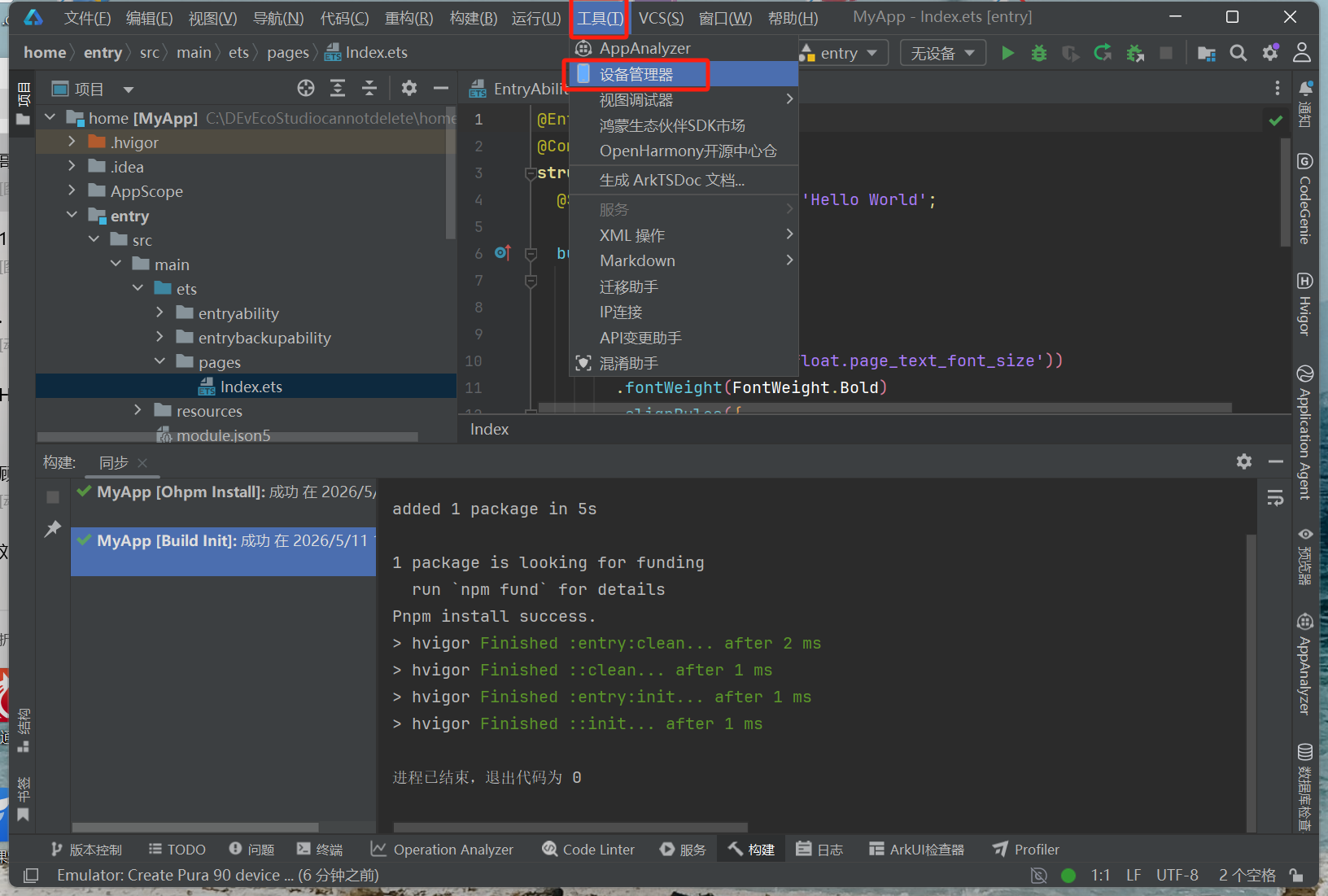The width and height of the screenshot is (1328, 896).
Task: Open the 版本控制 tool window
Action: coord(86,850)
